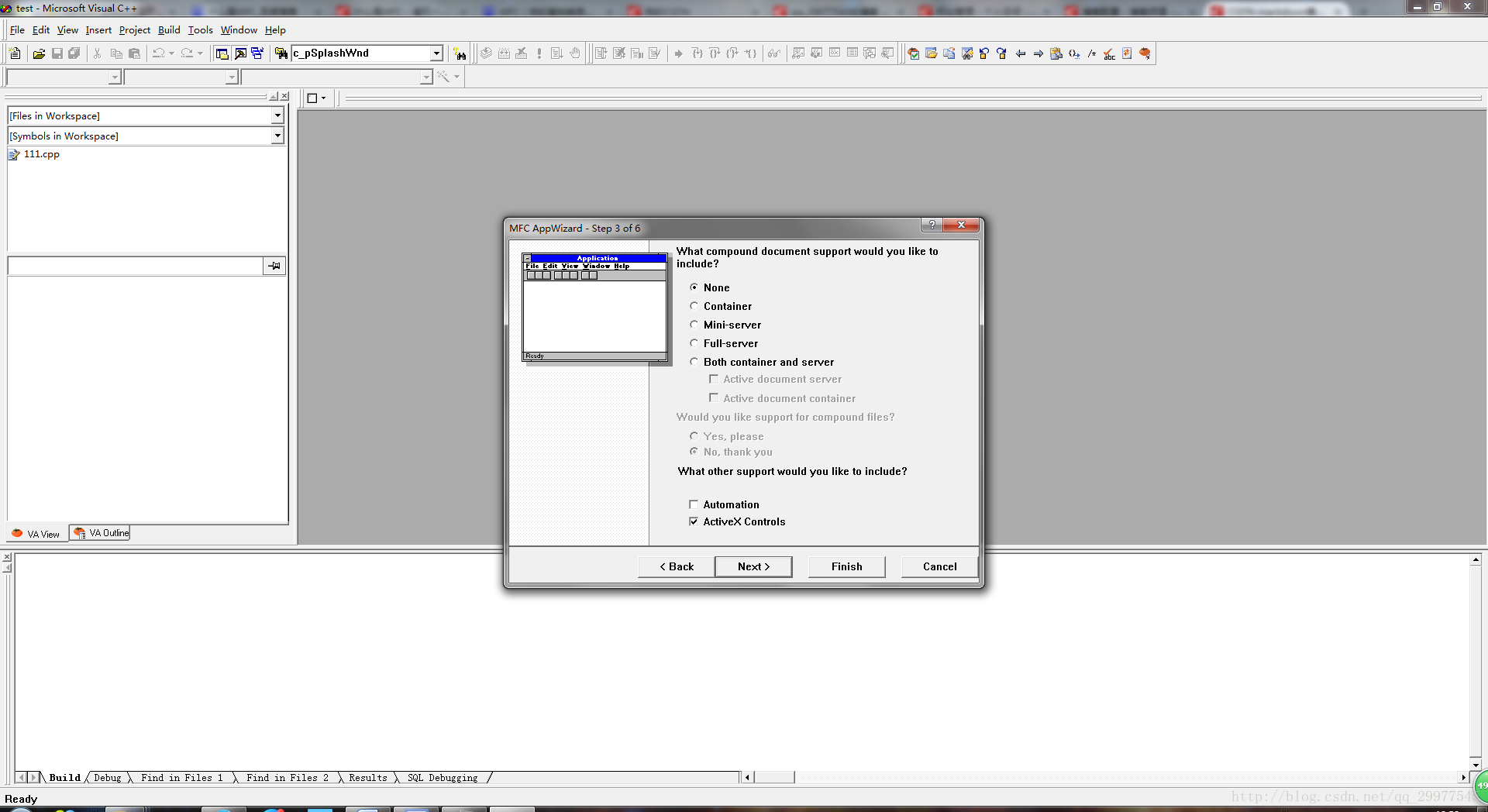1488x812 pixels.
Task: Click the WizardBar actions wand icon
Action: coord(443,77)
